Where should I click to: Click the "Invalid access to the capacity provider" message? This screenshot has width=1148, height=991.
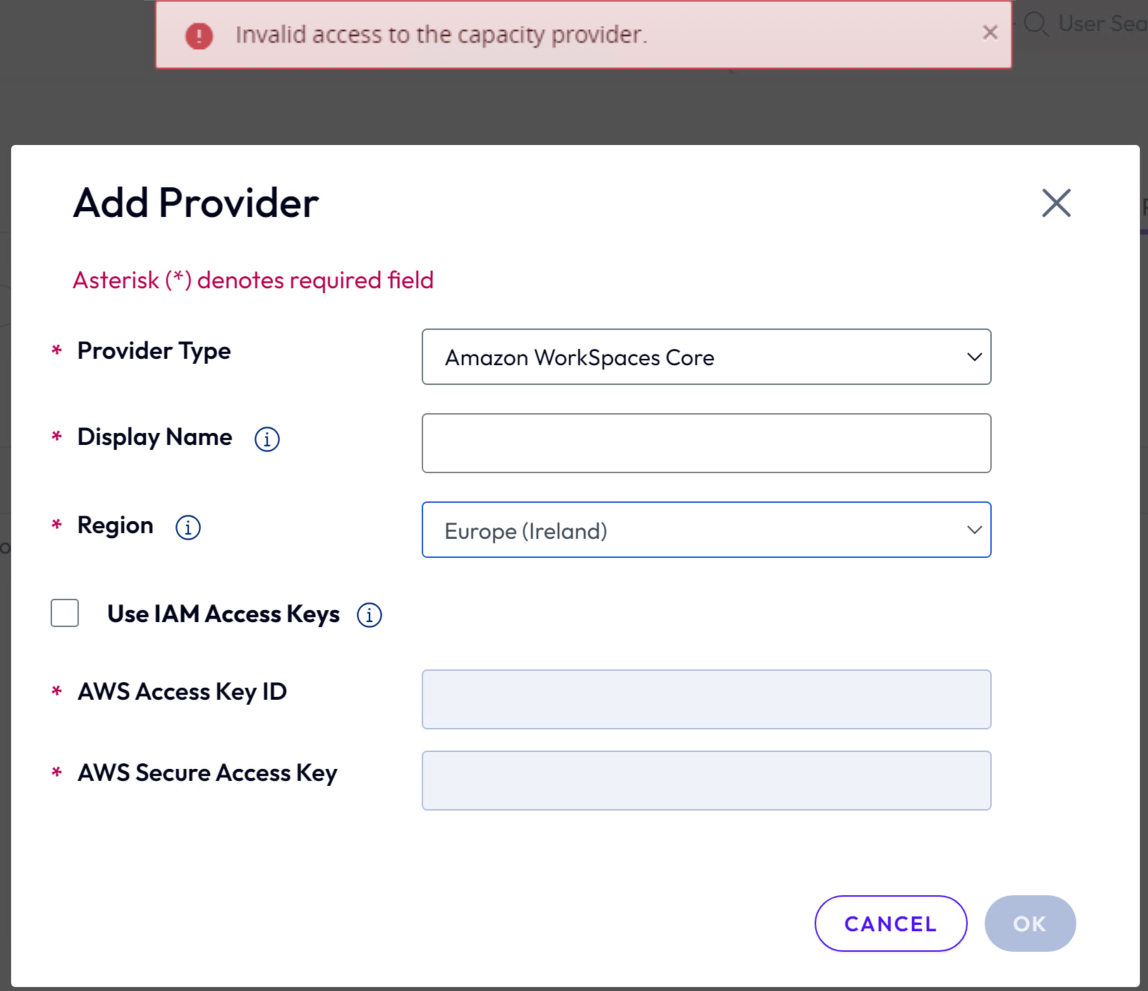point(441,35)
